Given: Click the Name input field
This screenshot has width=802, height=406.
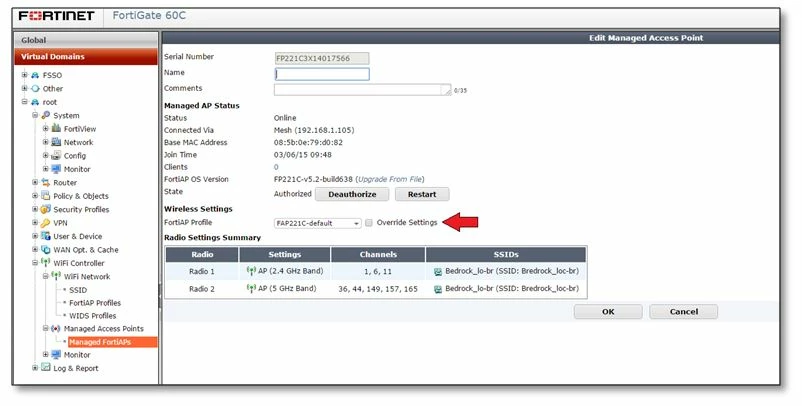Looking at the screenshot, I should tap(322, 74).
